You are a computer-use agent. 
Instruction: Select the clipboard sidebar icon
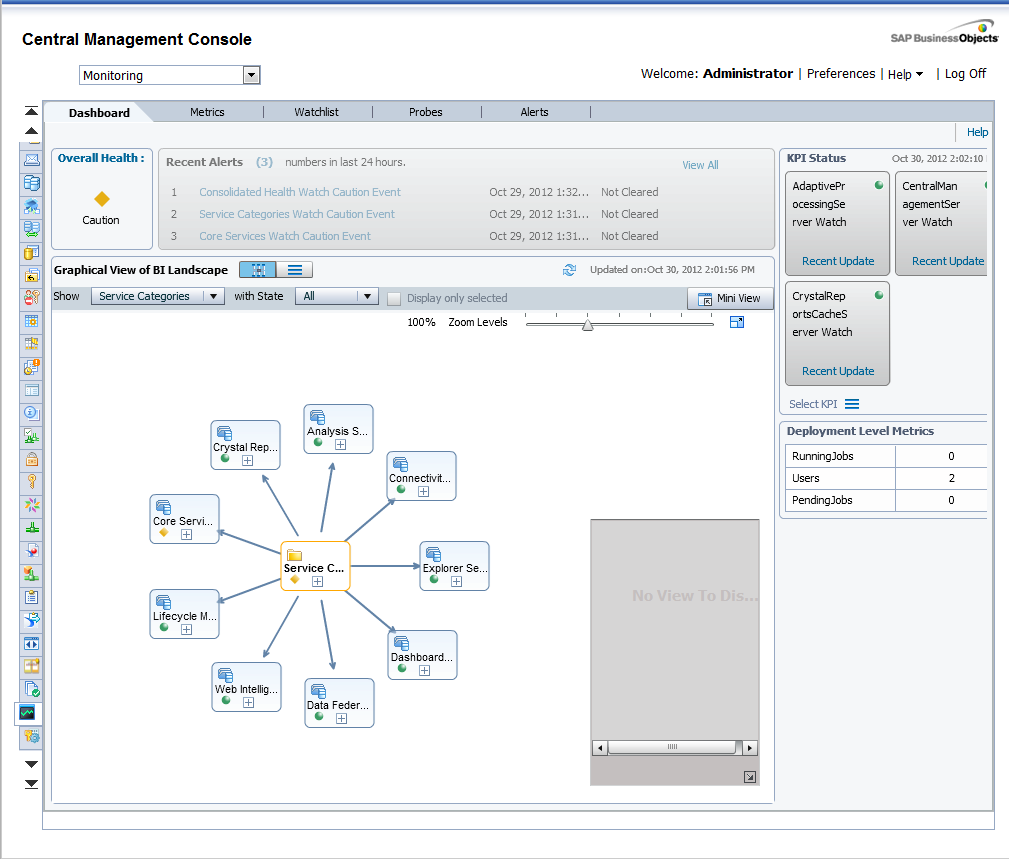pyautogui.click(x=32, y=597)
